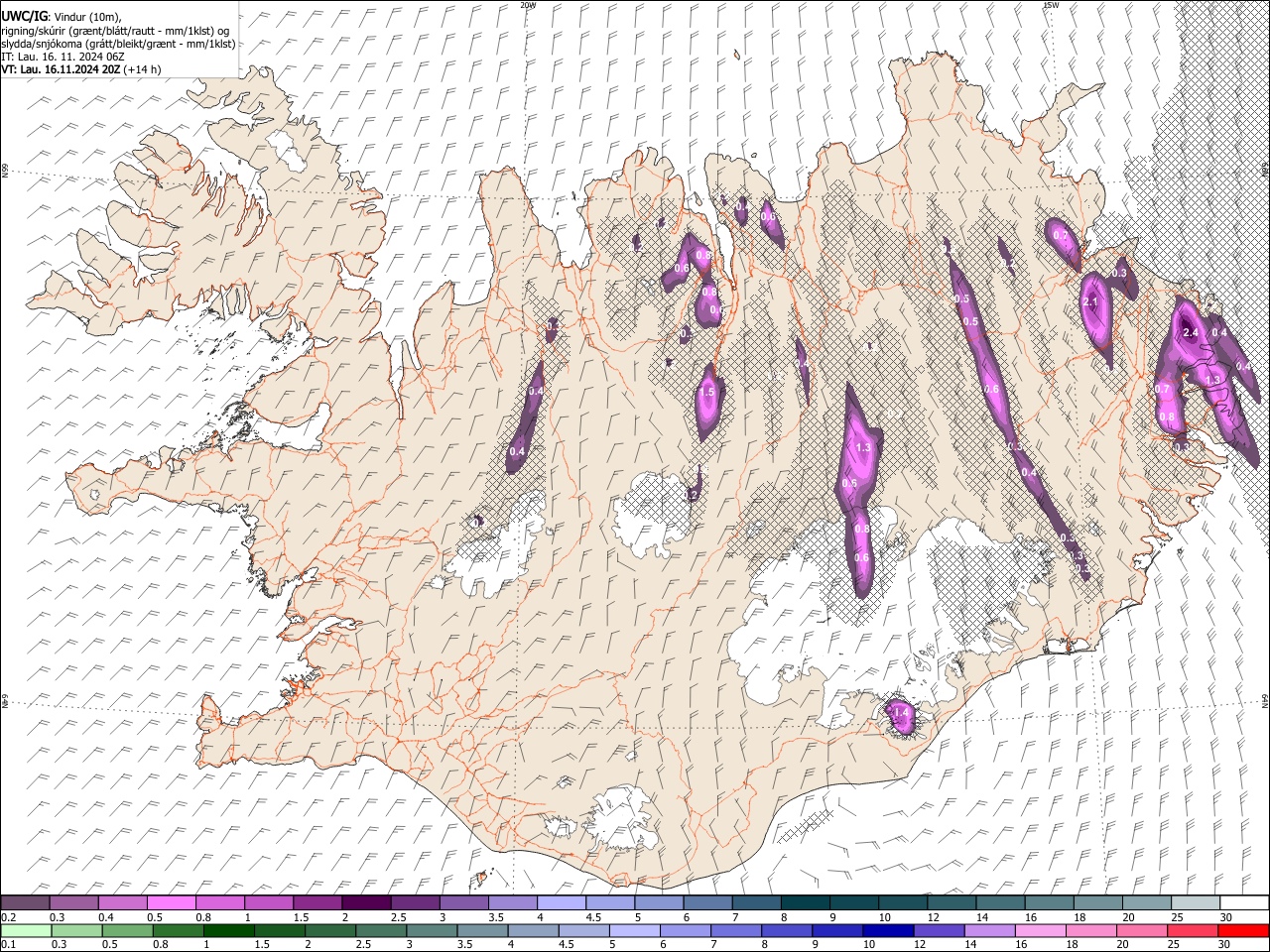The width and height of the screenshot is (1270, 952).
Task: Click the upper-row swatch starting at 1.5
Action: [x=317, y=903]
